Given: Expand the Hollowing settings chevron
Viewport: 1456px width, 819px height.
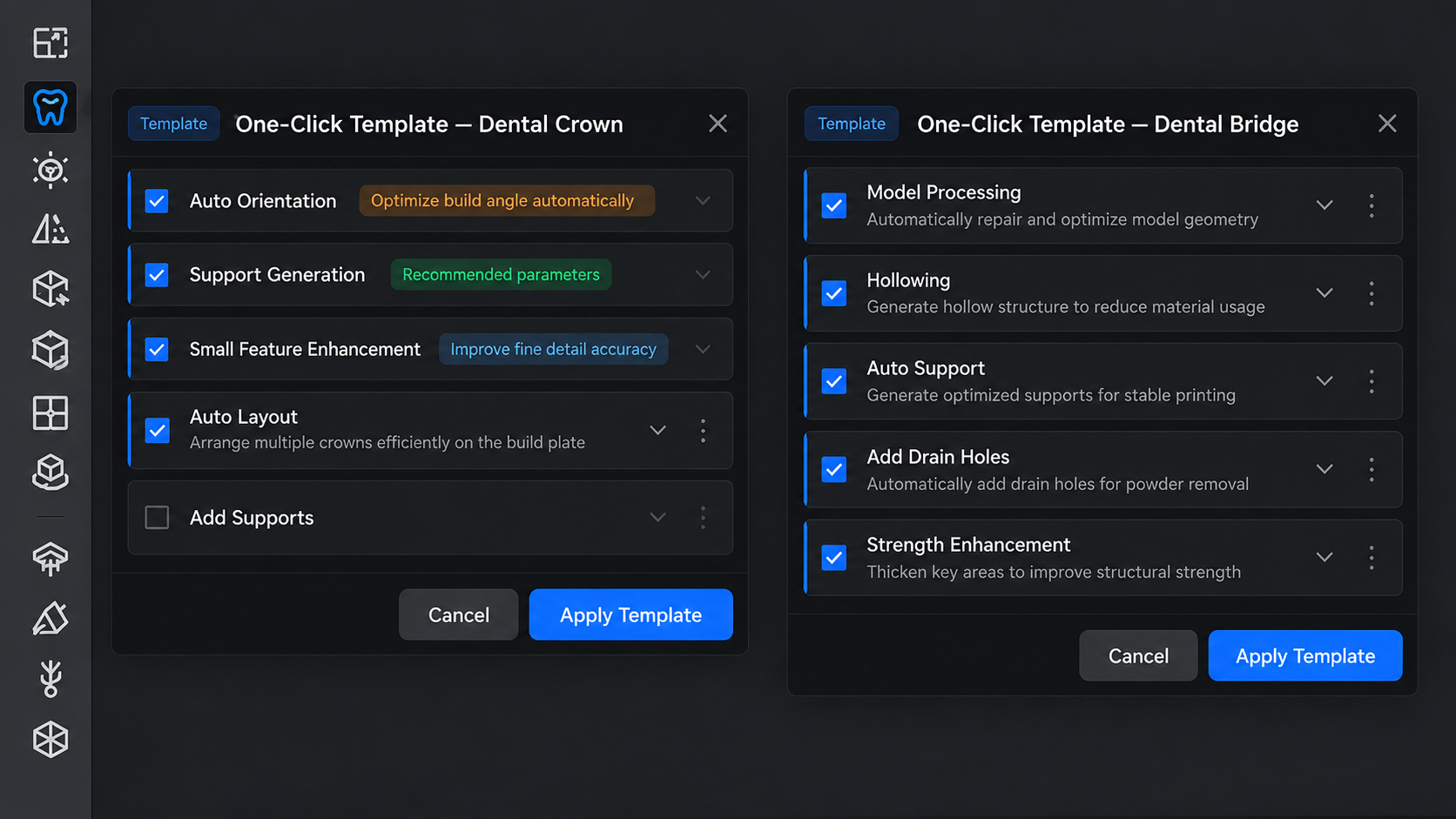Looking at the screenshot, I should pos(1325,293).
